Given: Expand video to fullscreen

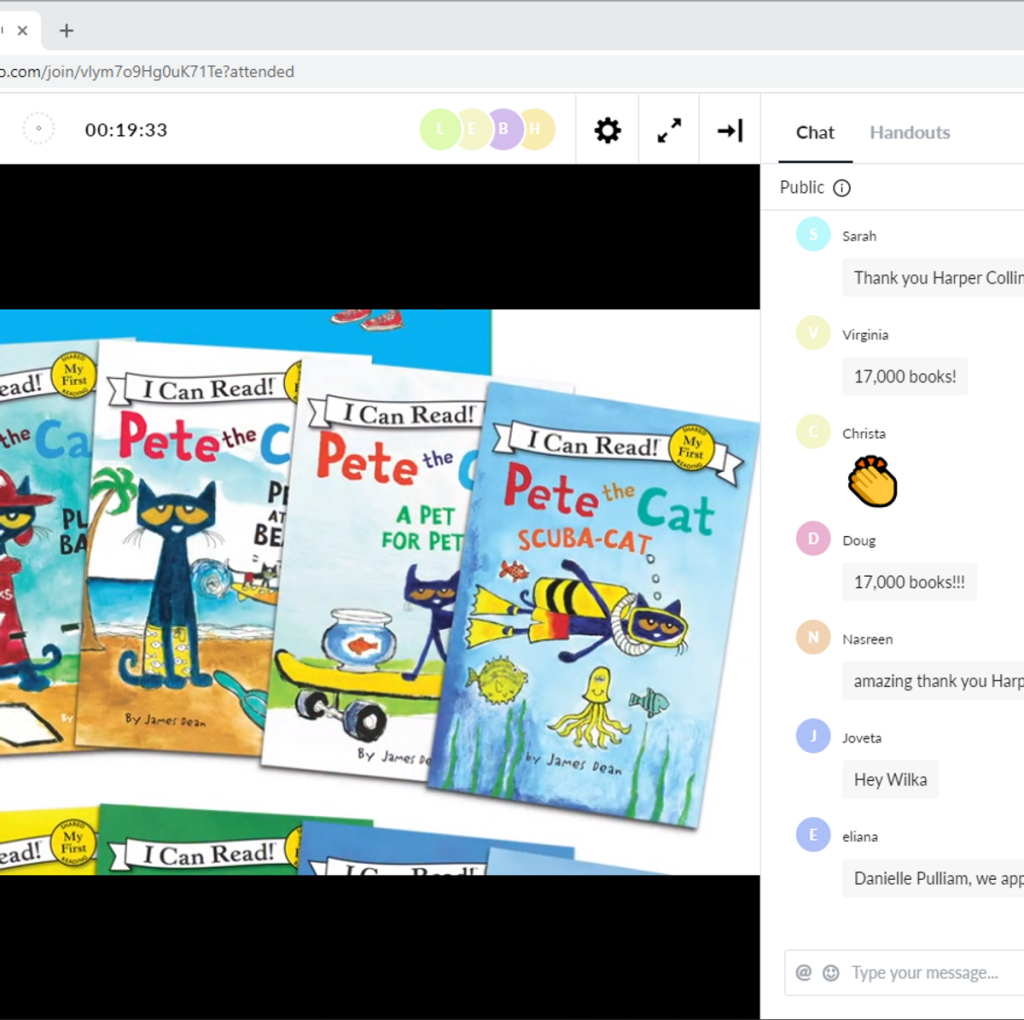Looking at the screenshot, I should 669,130.
